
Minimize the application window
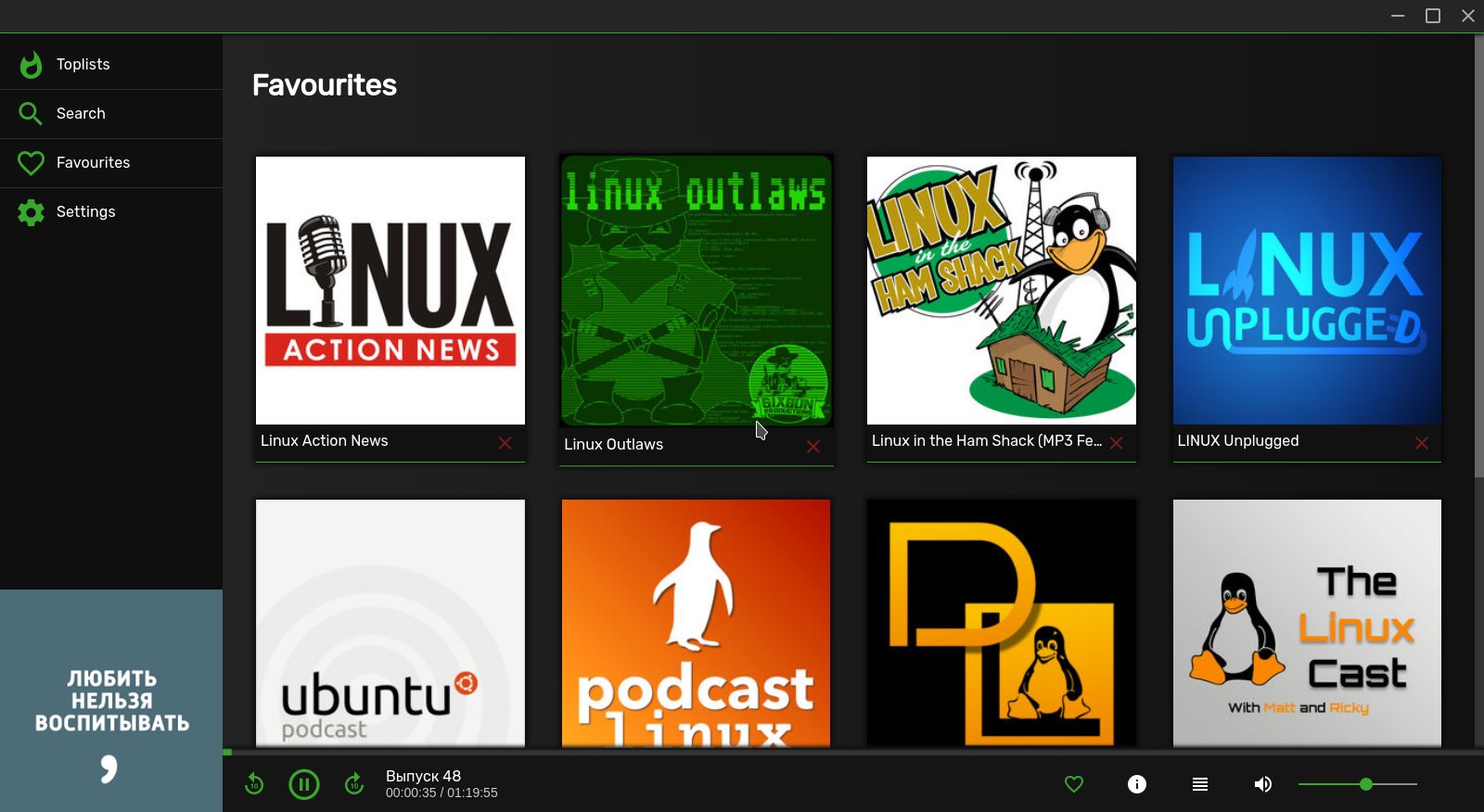coord(1398,16)
